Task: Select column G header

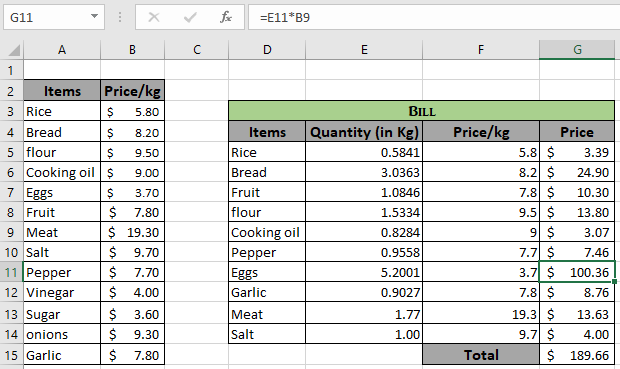Action: pyautogui.click(x=577, y=50)
